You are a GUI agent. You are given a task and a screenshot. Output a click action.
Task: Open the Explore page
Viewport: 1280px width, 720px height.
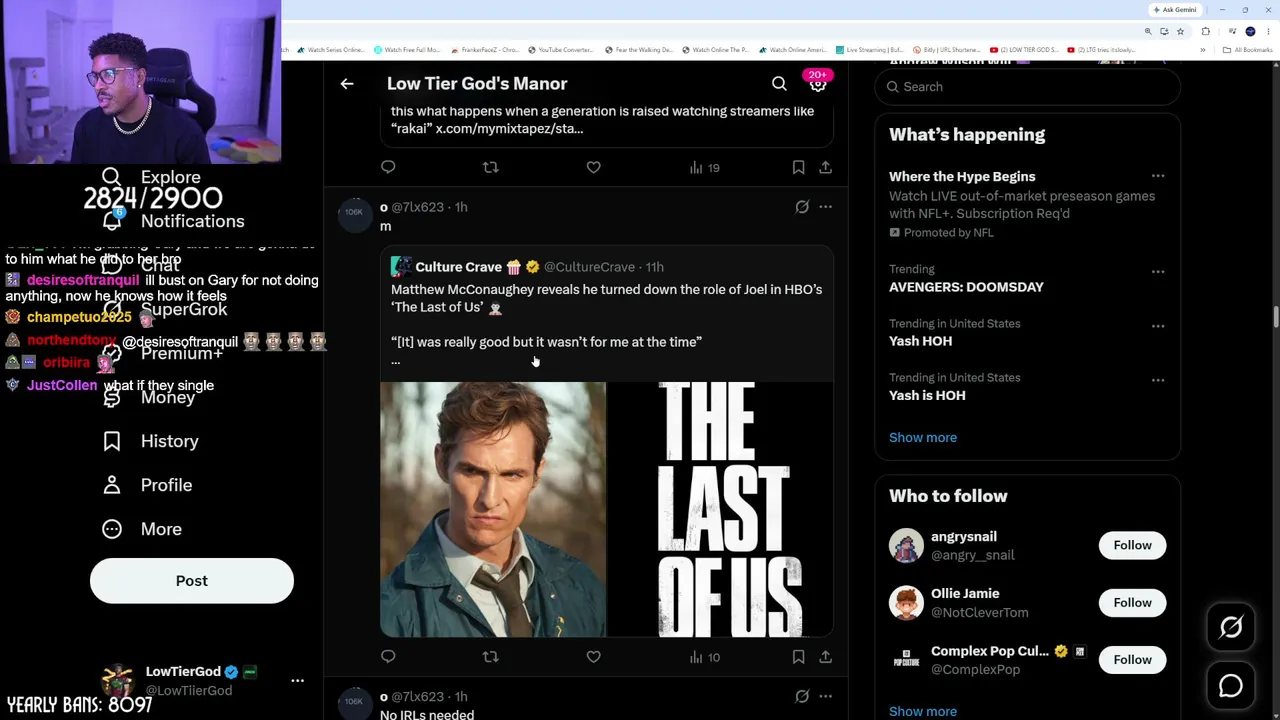click(152, 177)
